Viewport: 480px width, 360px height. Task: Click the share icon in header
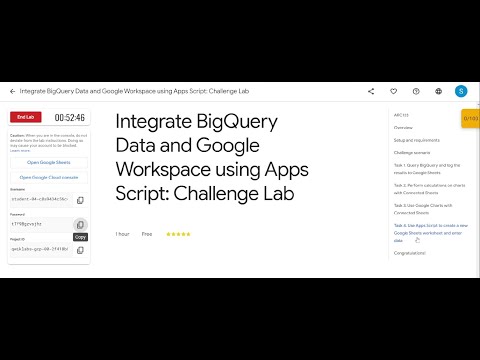pos(371,91)
